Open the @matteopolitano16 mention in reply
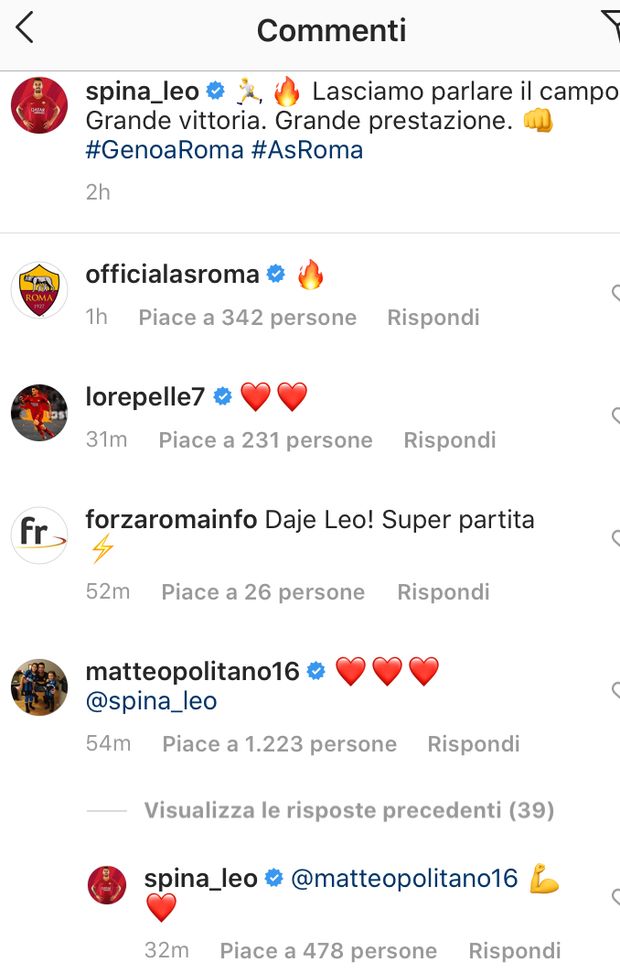 point(404,879)
